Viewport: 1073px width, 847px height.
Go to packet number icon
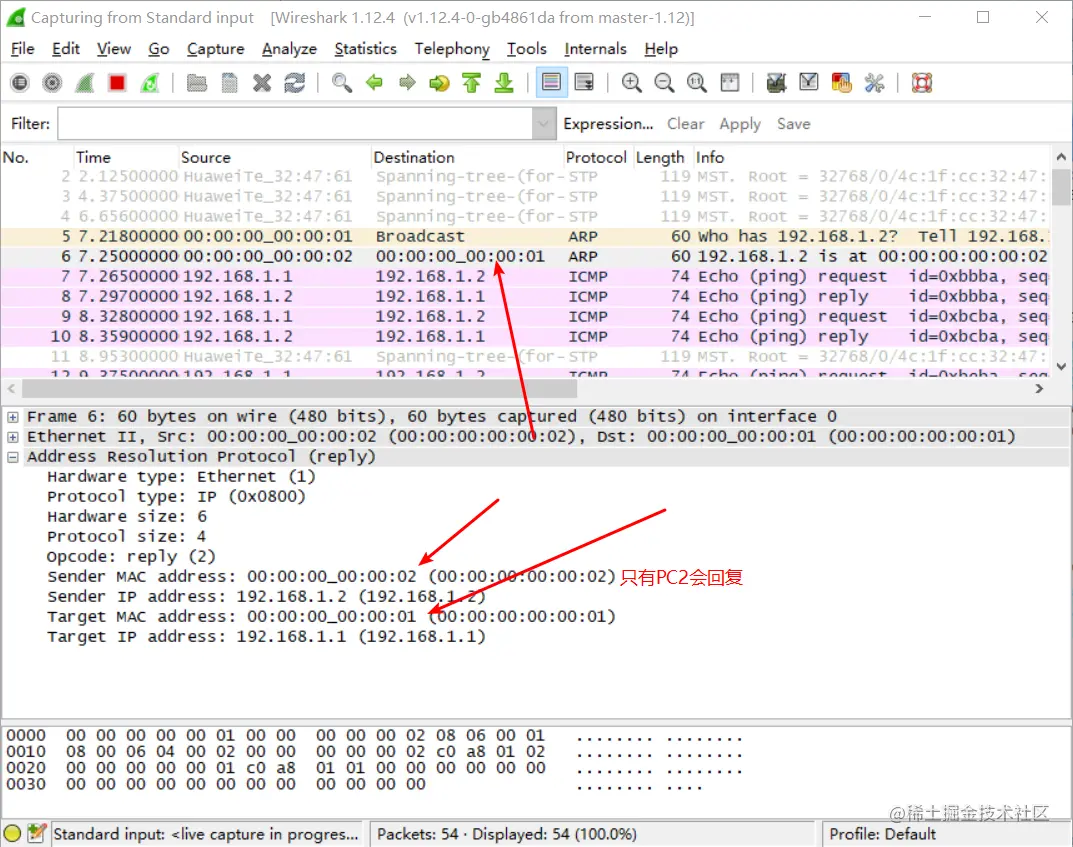tap(439, 83)
